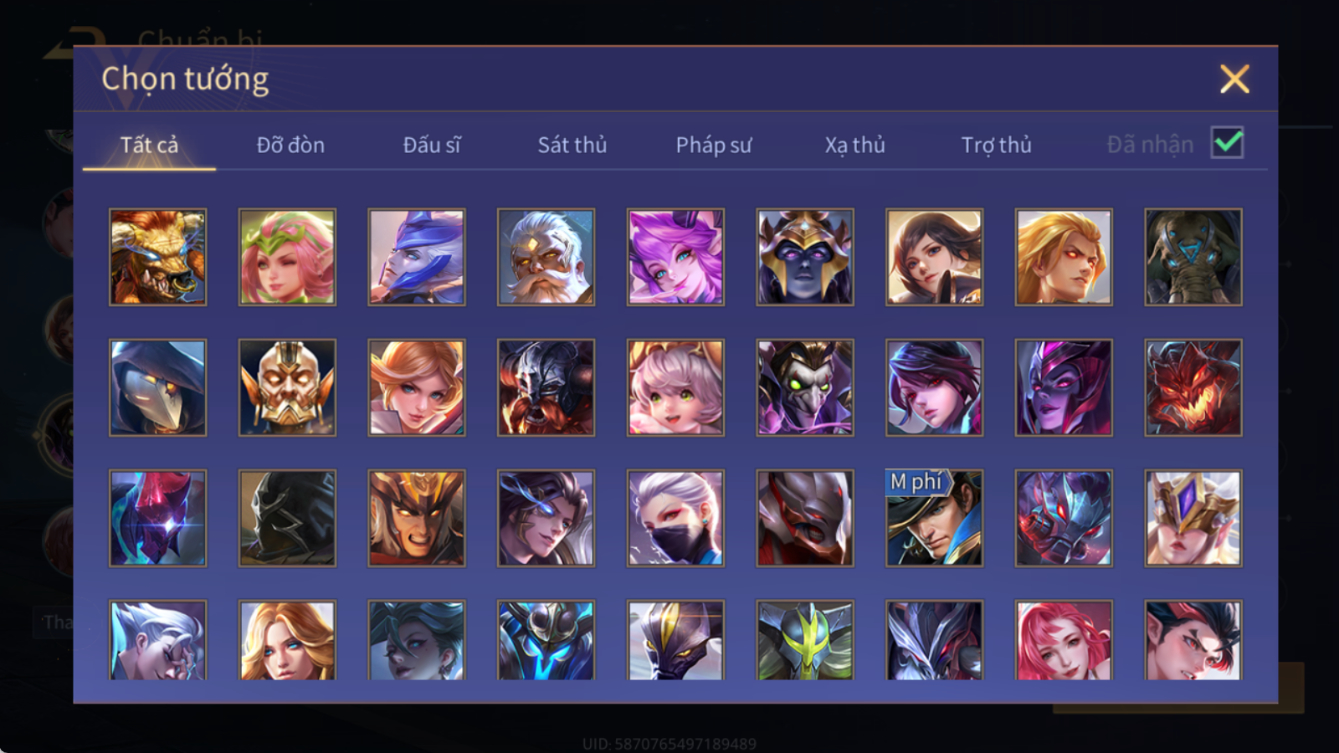
Task: Pick the red lava demon hero
Action: point(1194,388)
